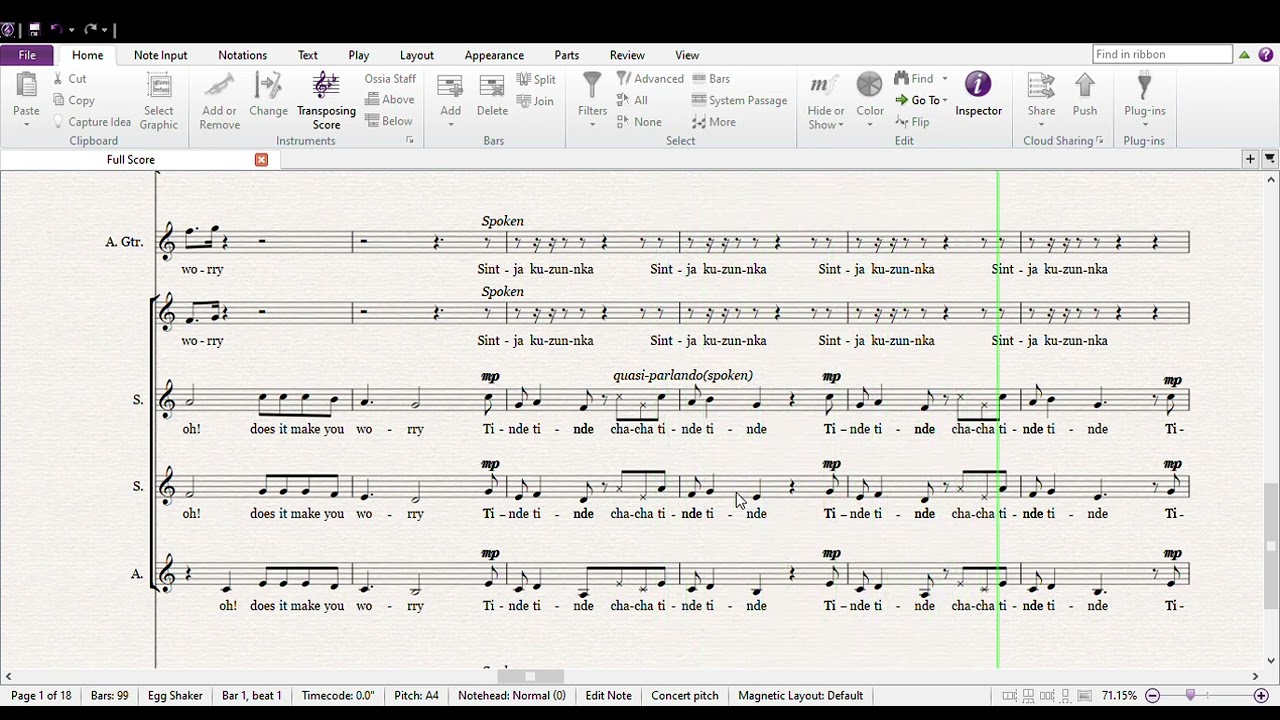Click the horizontal scrollbar thumb
Viewport: 1280px width, 720px height.
(530, 677)
